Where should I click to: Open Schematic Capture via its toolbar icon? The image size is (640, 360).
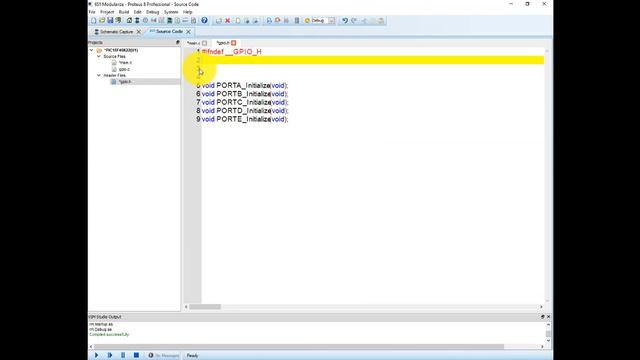(x=137, y=20)
